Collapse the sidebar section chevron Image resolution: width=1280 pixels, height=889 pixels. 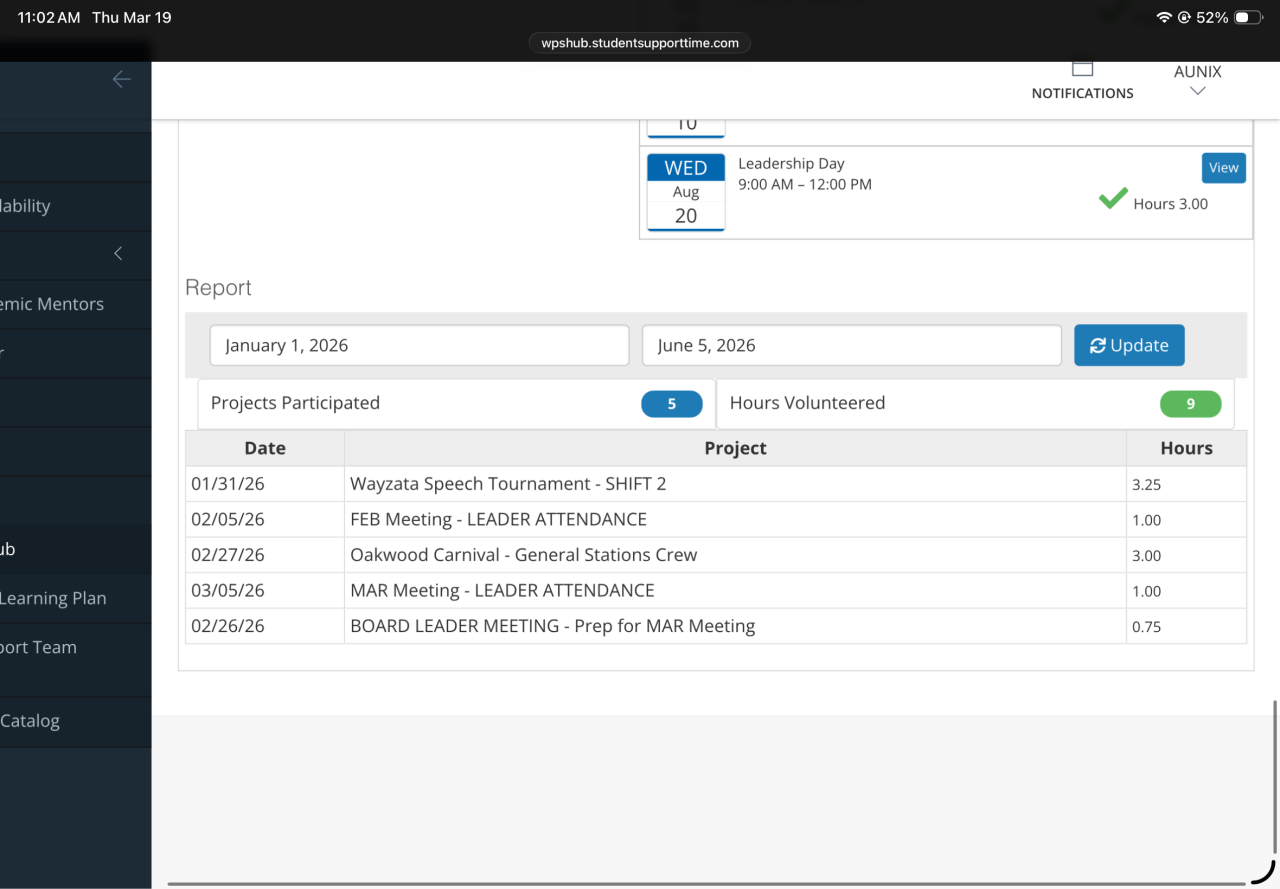118,254
